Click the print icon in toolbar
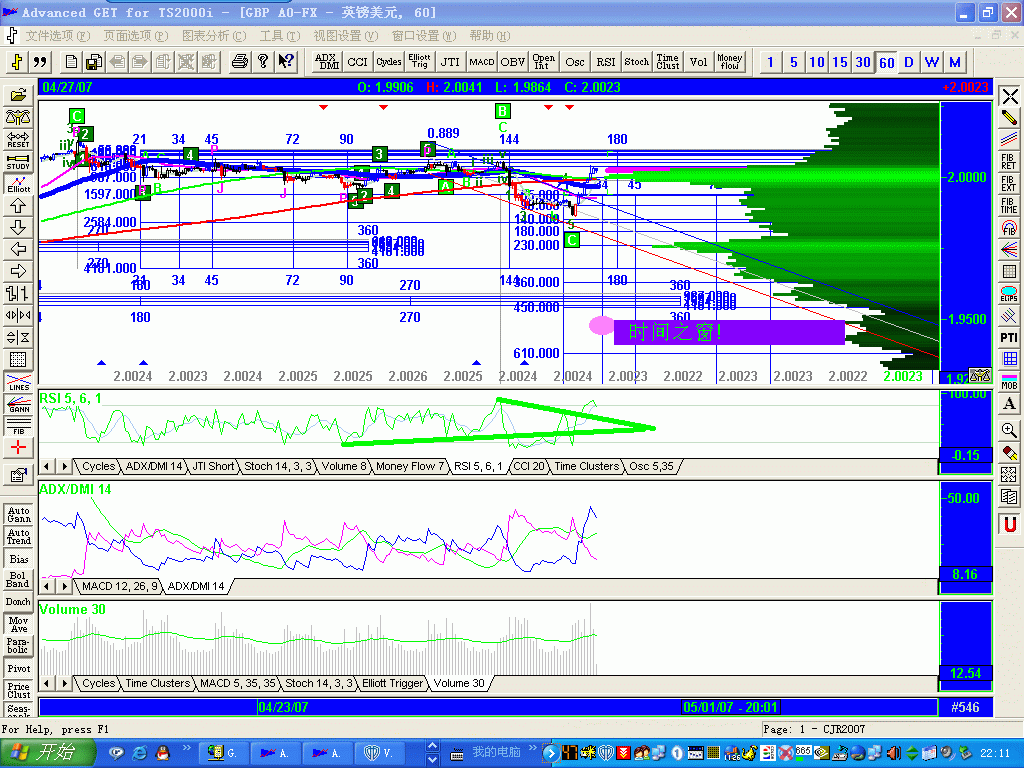The width and height of the screenshot is (1024, 768). click(240, 62)
